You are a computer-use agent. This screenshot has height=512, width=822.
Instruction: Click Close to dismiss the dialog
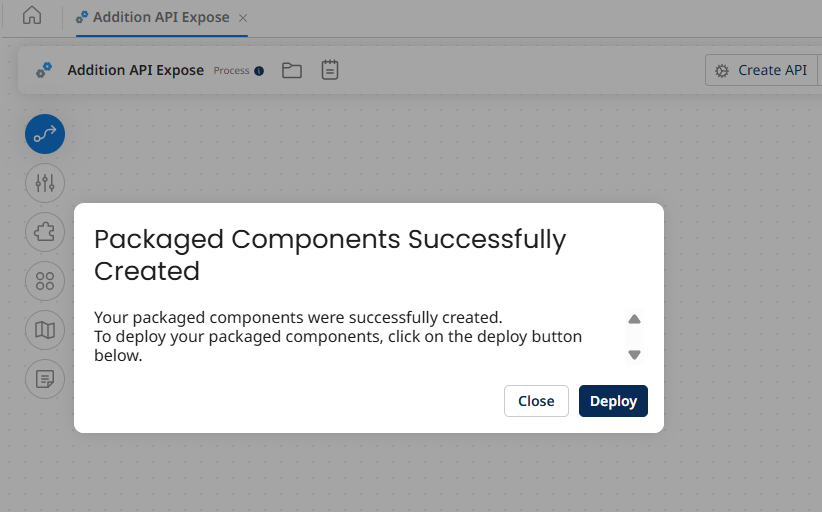[x=536, y=401]
